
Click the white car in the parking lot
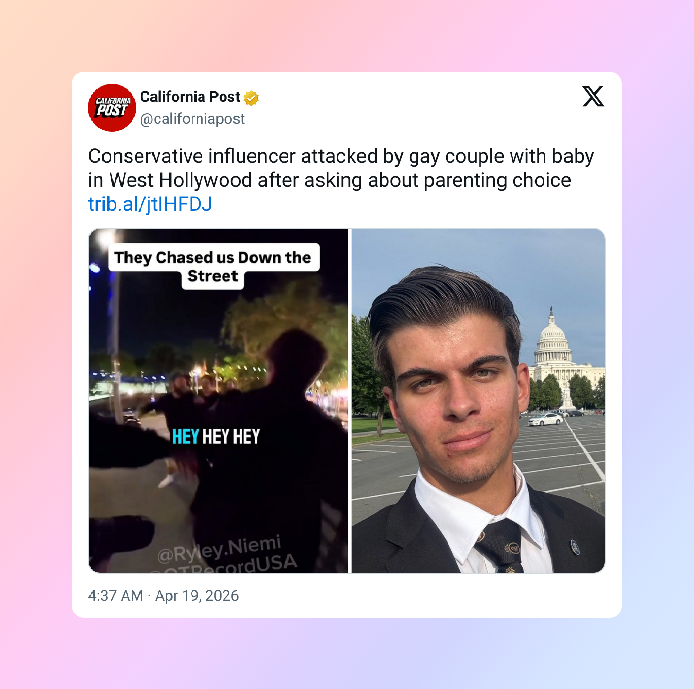coord(546,419)
